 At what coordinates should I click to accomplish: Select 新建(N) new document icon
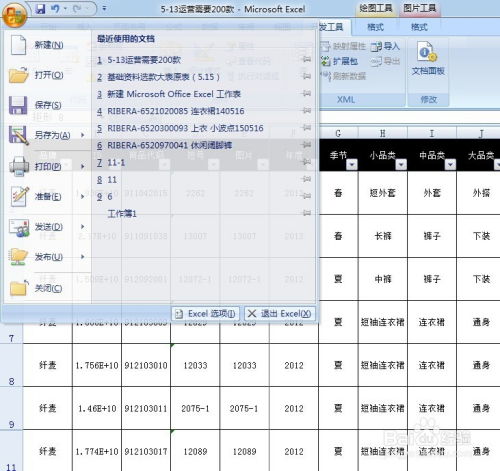coord(19,45)
